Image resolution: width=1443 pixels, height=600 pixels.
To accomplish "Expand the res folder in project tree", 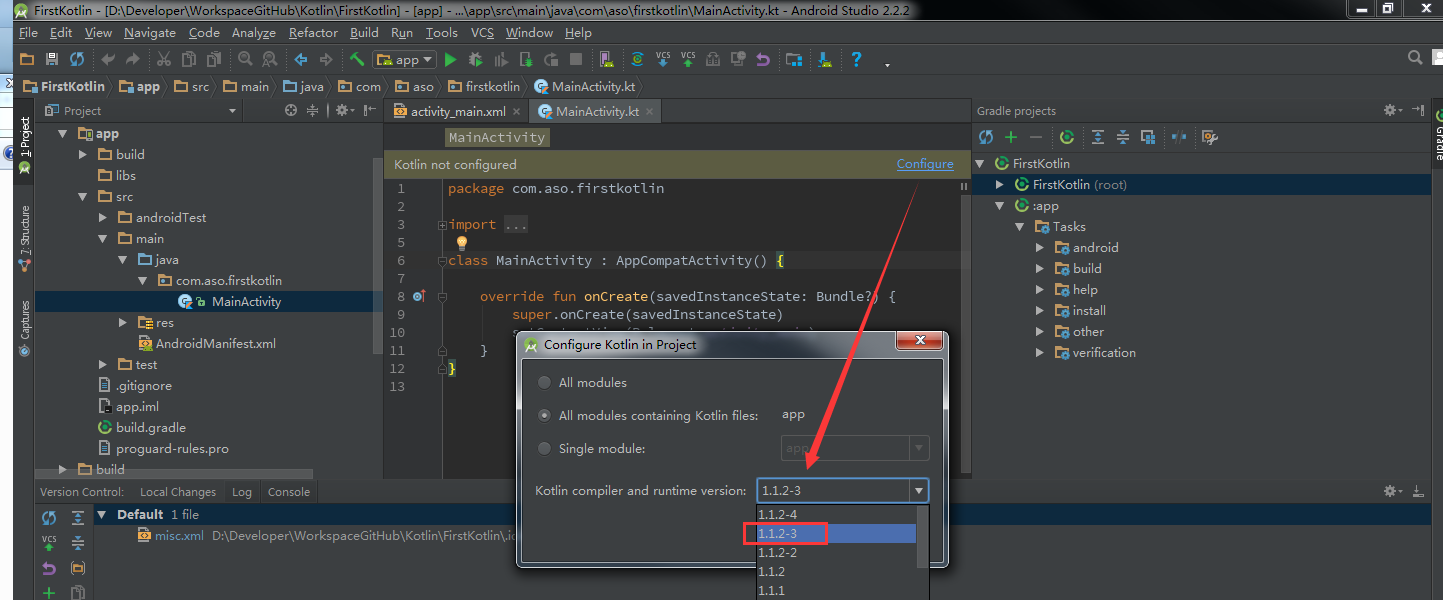I will (x=123, y=322).
